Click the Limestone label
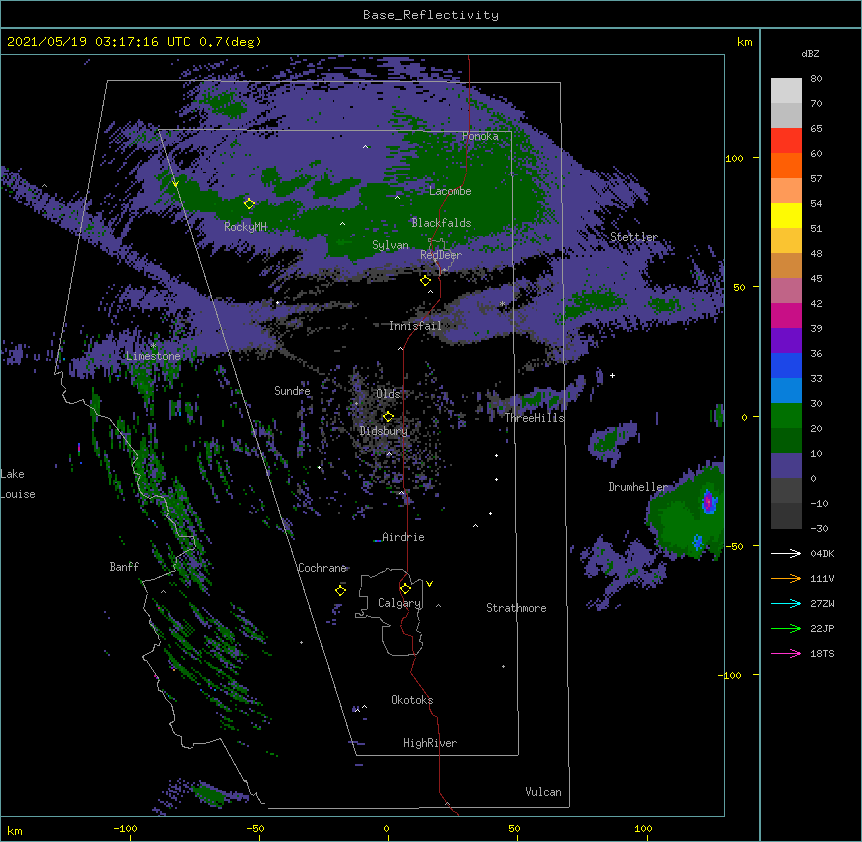The width and height of the screenshot is (862, 842). pos(153,356)
